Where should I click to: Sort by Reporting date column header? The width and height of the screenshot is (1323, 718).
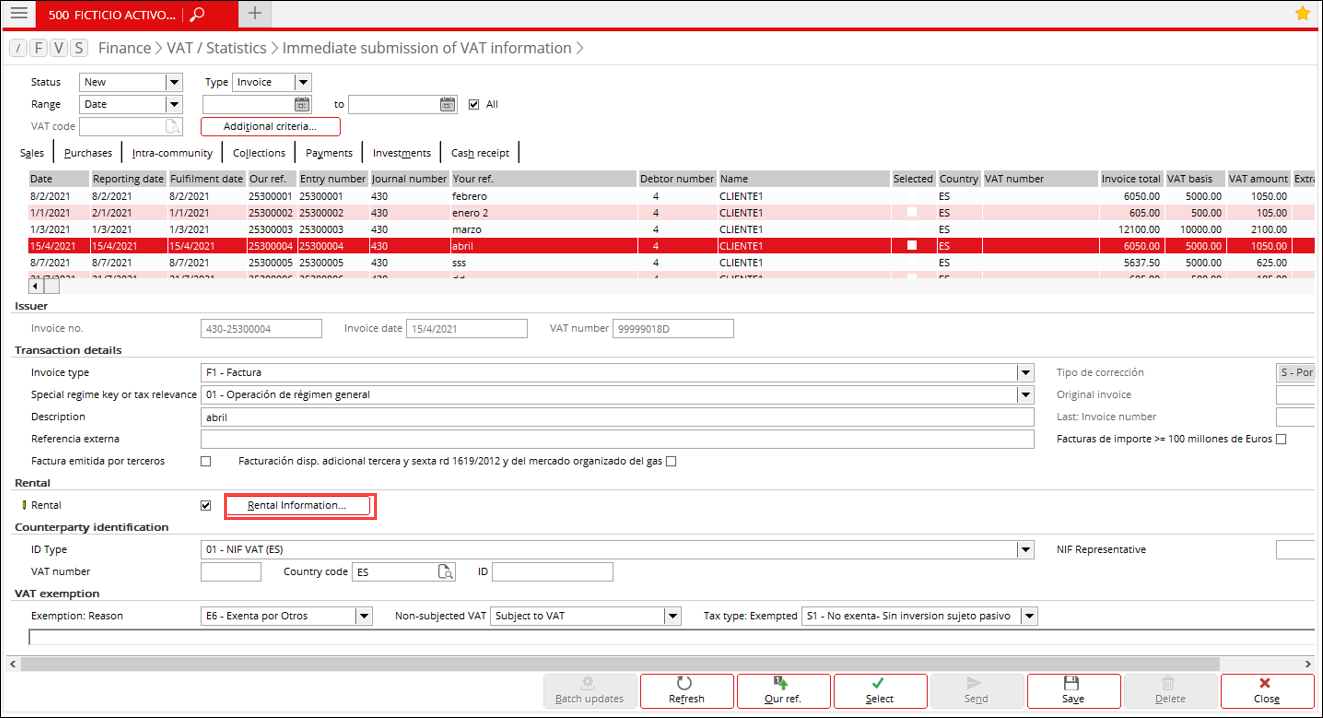coord(128,179)
